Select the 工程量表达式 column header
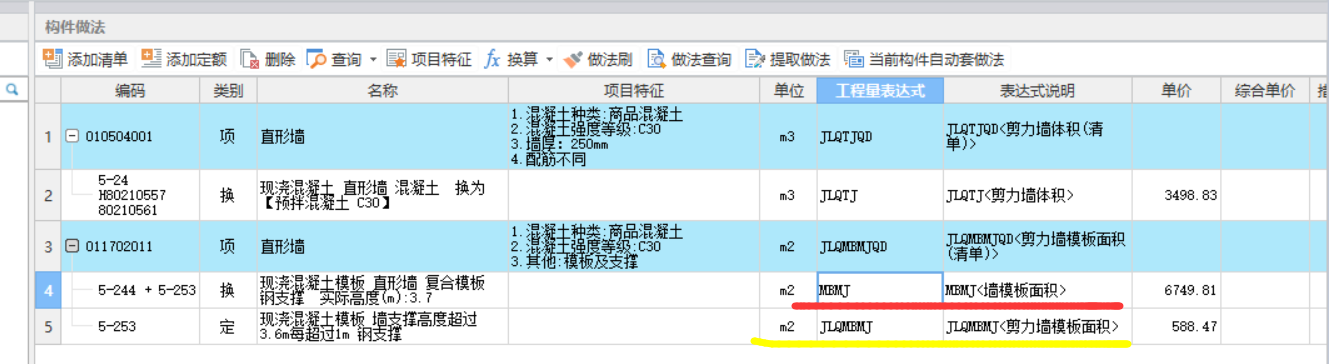 pyautogui.click(x=879, y=91)
